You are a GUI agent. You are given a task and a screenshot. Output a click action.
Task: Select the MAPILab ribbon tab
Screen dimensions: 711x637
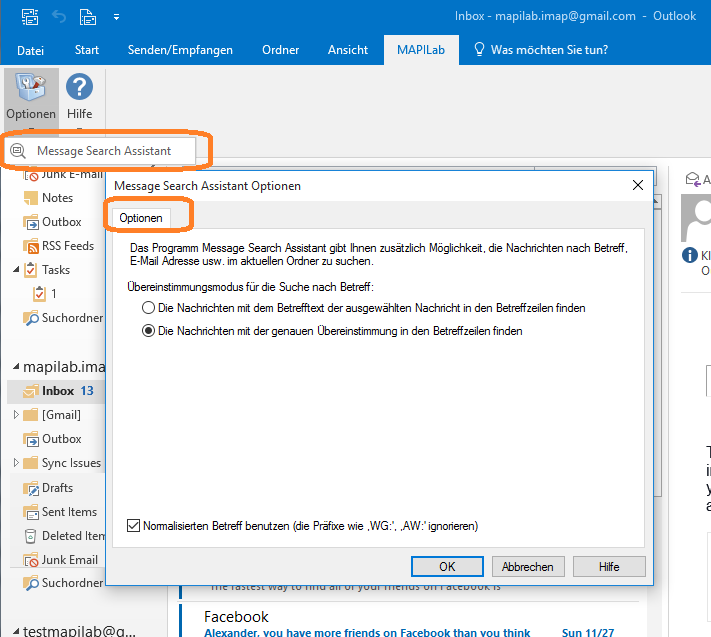[421, 50]
